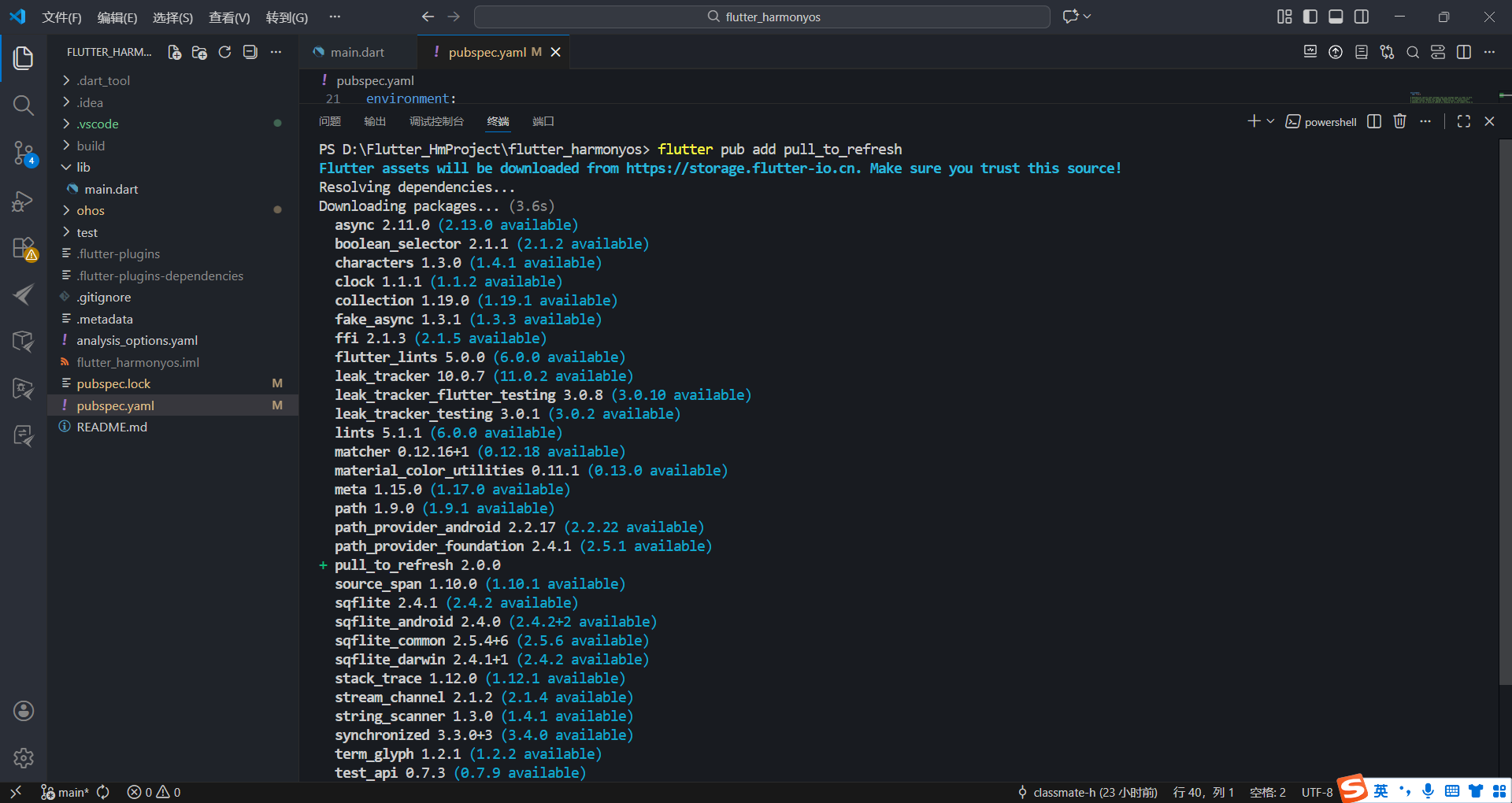Split the editor to the right
The width and height of the screenshot is (1512, 803).
click(1464, 52)
